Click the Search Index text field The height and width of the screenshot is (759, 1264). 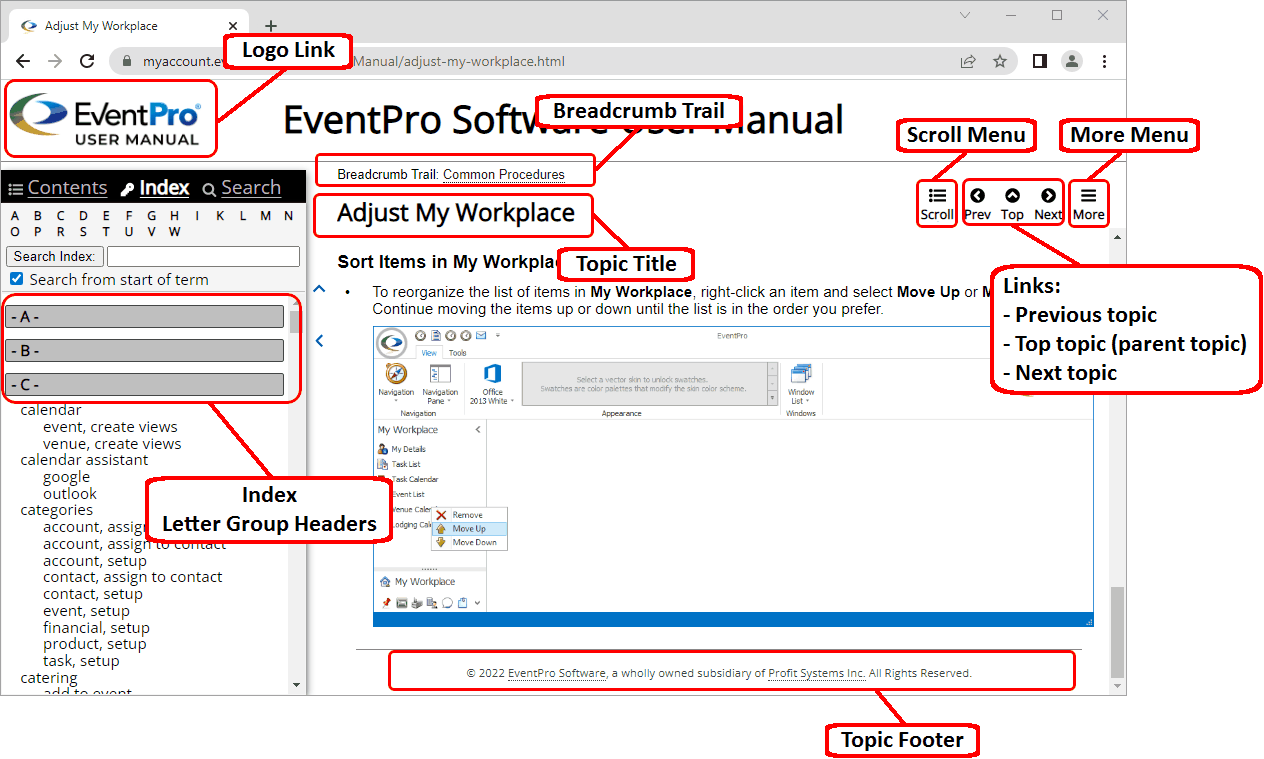203,257
